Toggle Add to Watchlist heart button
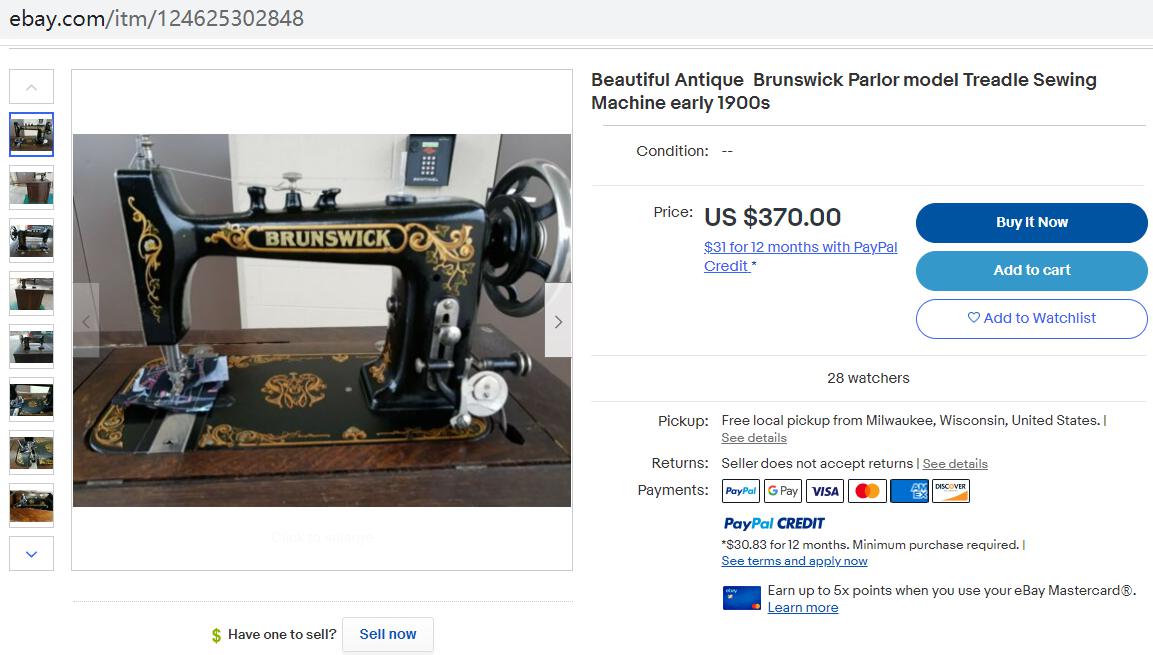1153x655 pixels. pyautogui.click(x=1031, y=318)
